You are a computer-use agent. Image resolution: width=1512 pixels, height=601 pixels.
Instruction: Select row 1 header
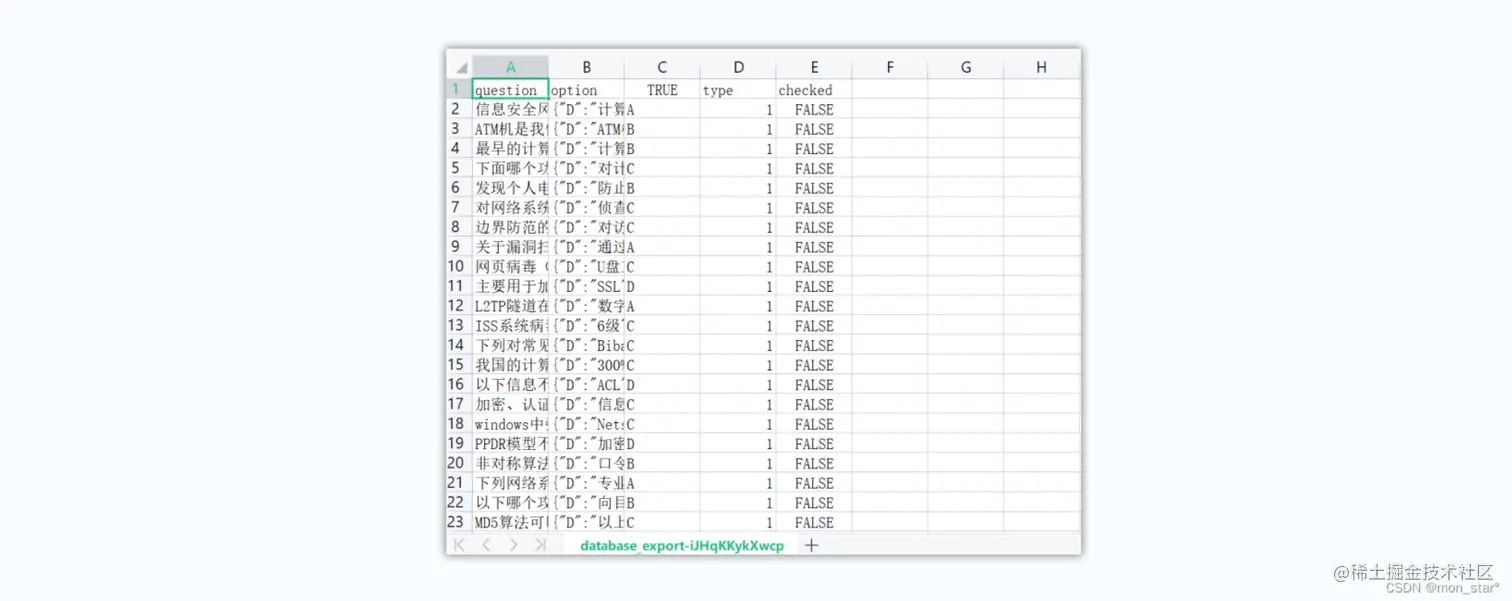460,89
